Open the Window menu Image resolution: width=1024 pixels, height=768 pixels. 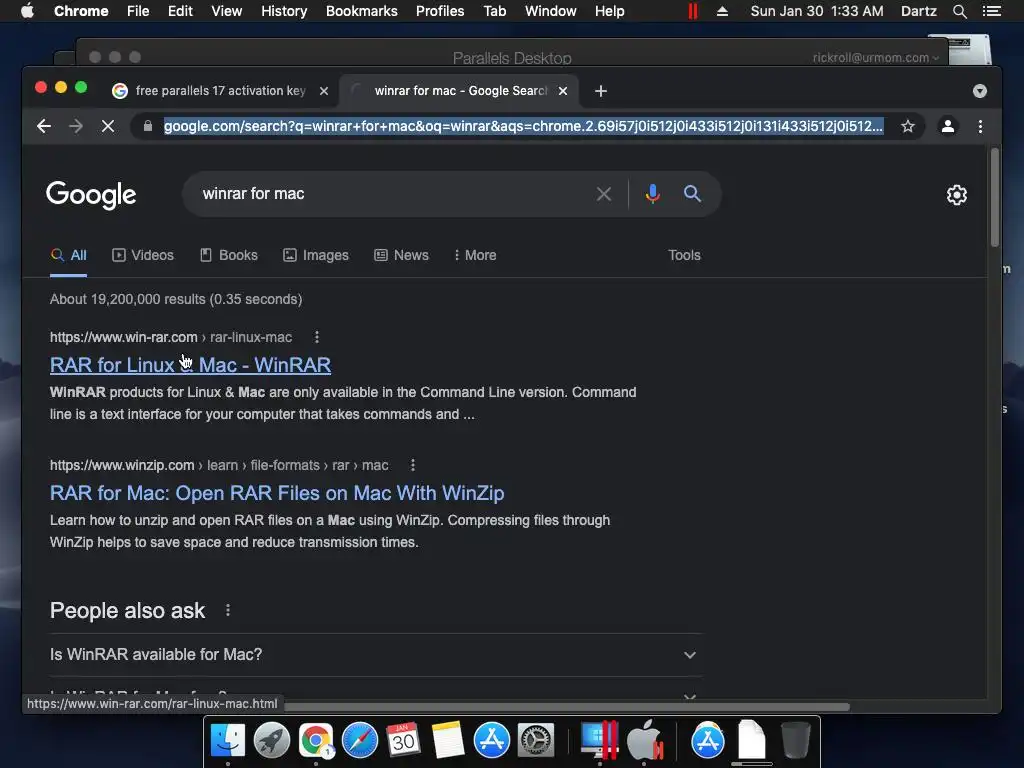click(x=551, y=11)
